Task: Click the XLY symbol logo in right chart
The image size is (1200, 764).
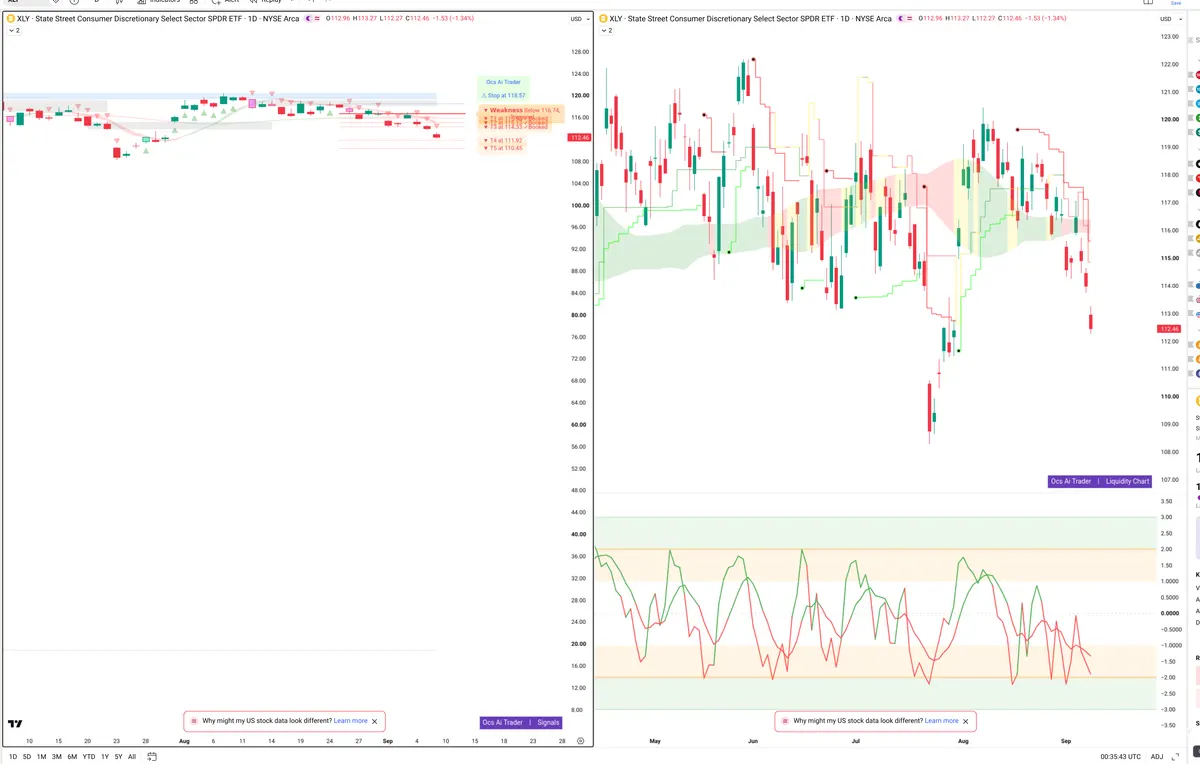Action: coord(603,19)
